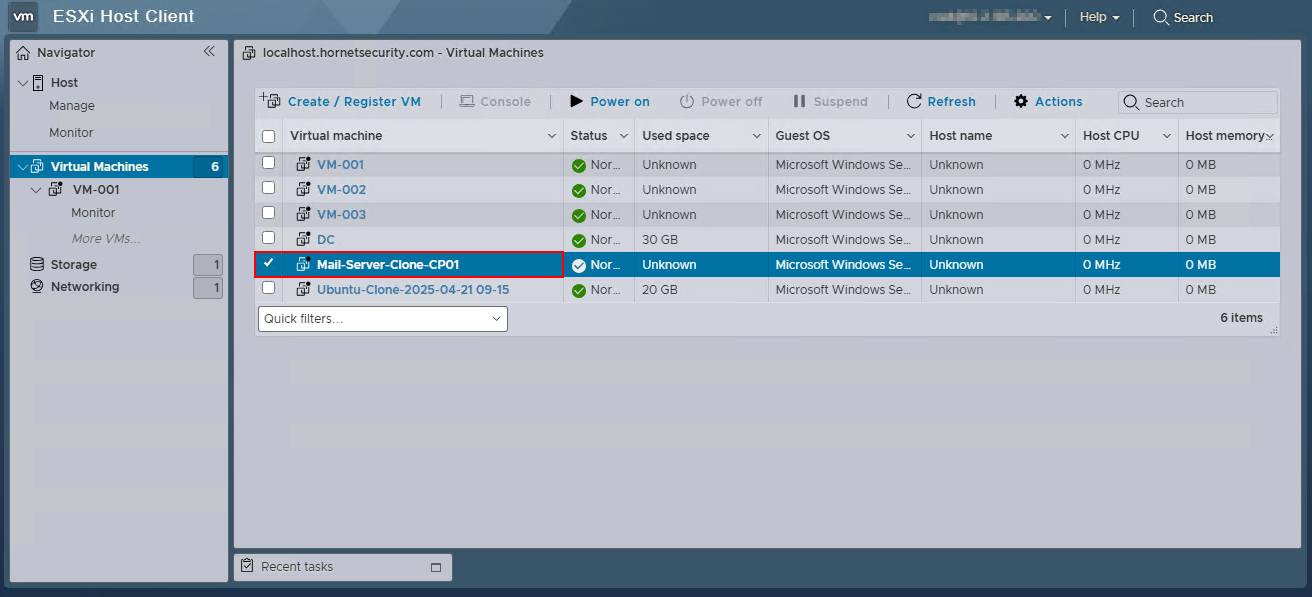Image resolution: width=1312 pixels, height=597 pixels.
Task: Open the Host memory column menu arrow
Action: click(x=1270, y=136)
